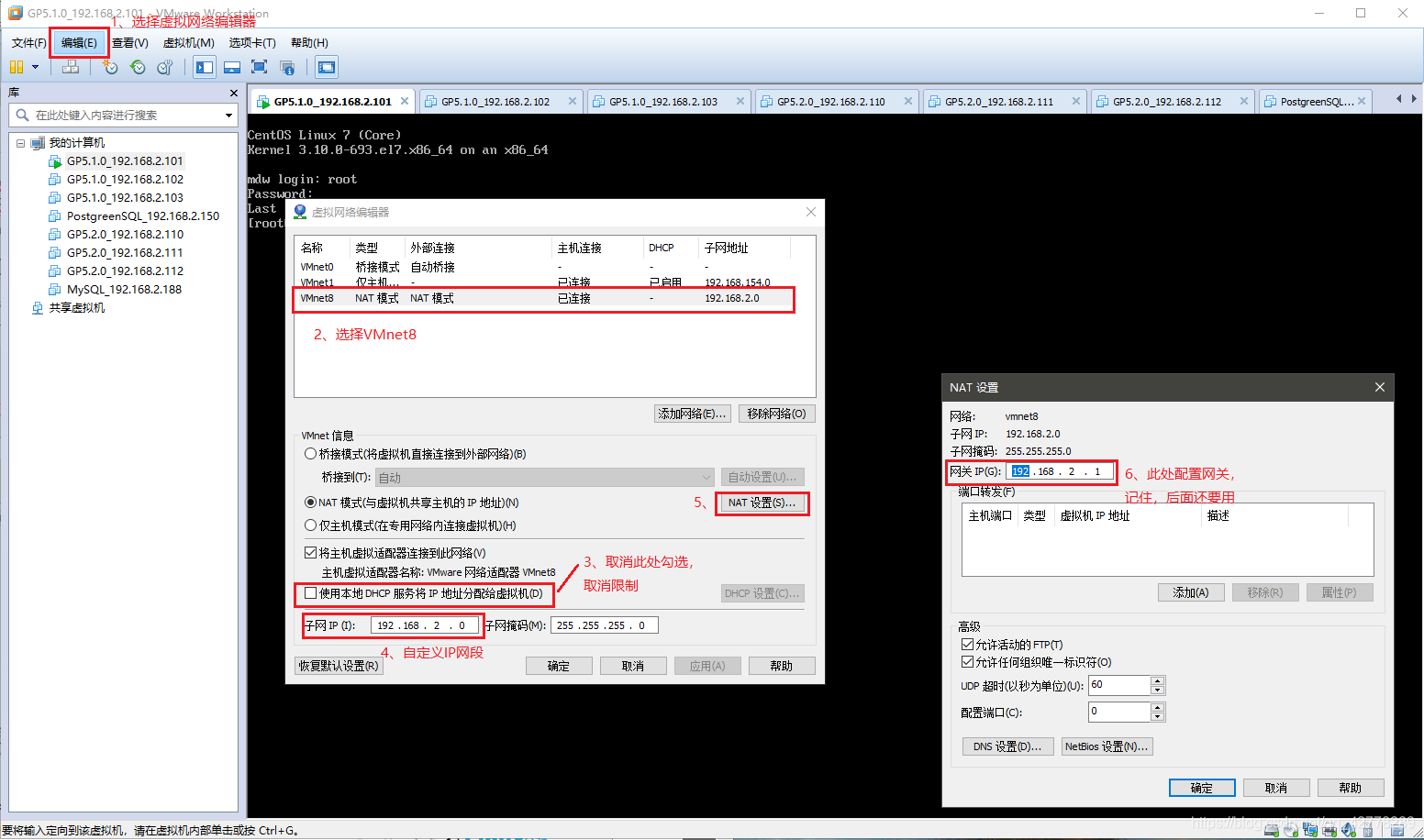Viewport: 1424px width, 840px height.
Task: Select GP5.2.0_192.168.2.111 in the library tree
Action: tap(125, 253)
